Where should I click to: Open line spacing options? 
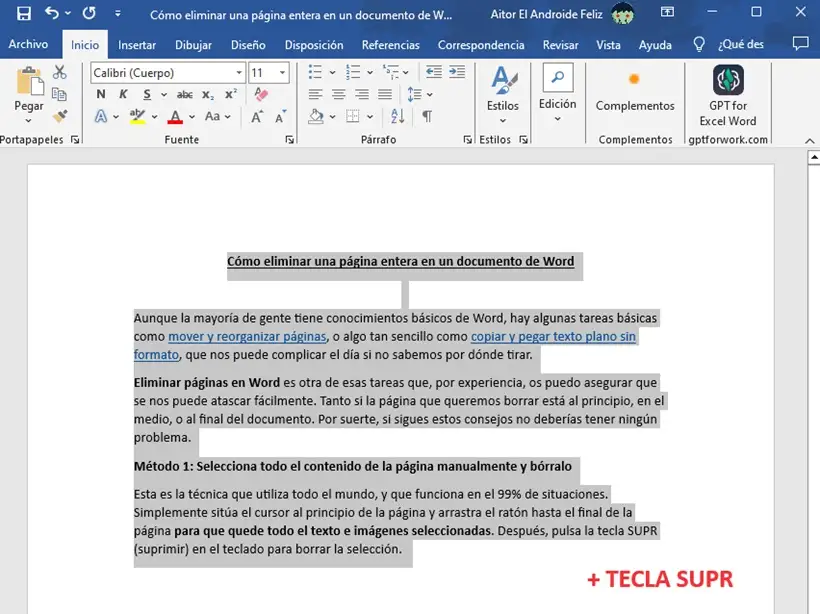pos(419,94)
